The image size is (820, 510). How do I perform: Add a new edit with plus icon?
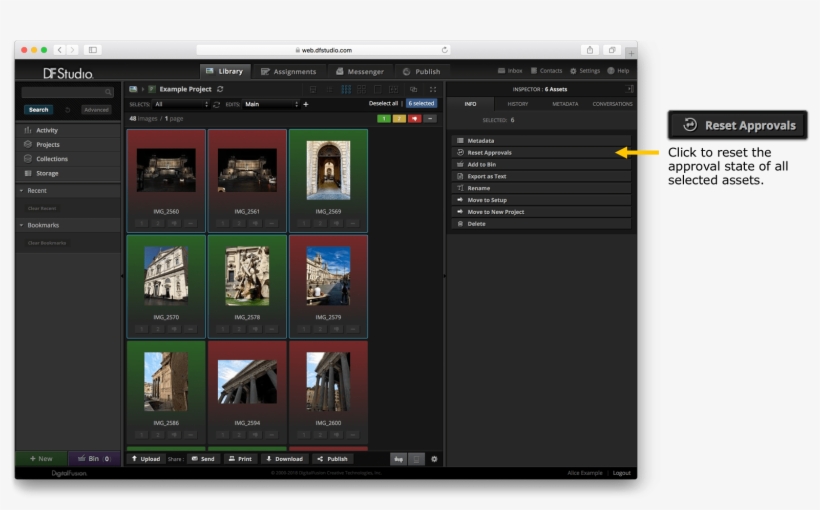point(306,104)
